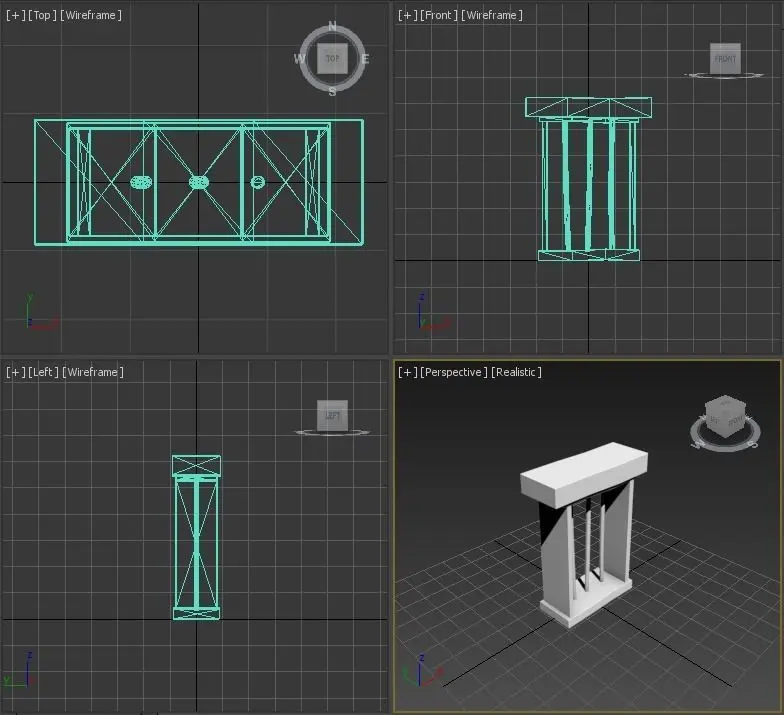Click the W compass point on Top ViewCube
This screenshot has height=715, width=784.
(x=300, y=58)
